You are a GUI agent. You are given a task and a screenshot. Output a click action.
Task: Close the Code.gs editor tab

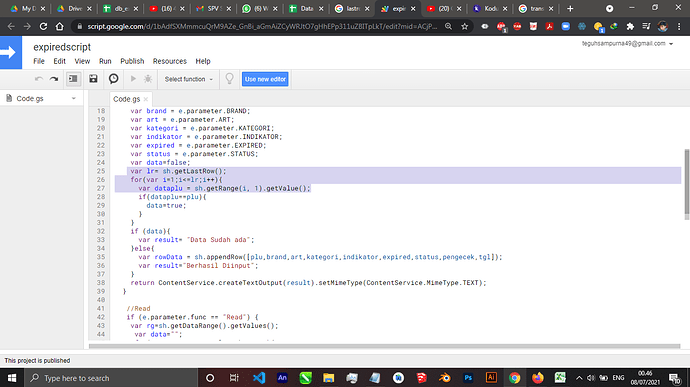[x=146, y=99]
